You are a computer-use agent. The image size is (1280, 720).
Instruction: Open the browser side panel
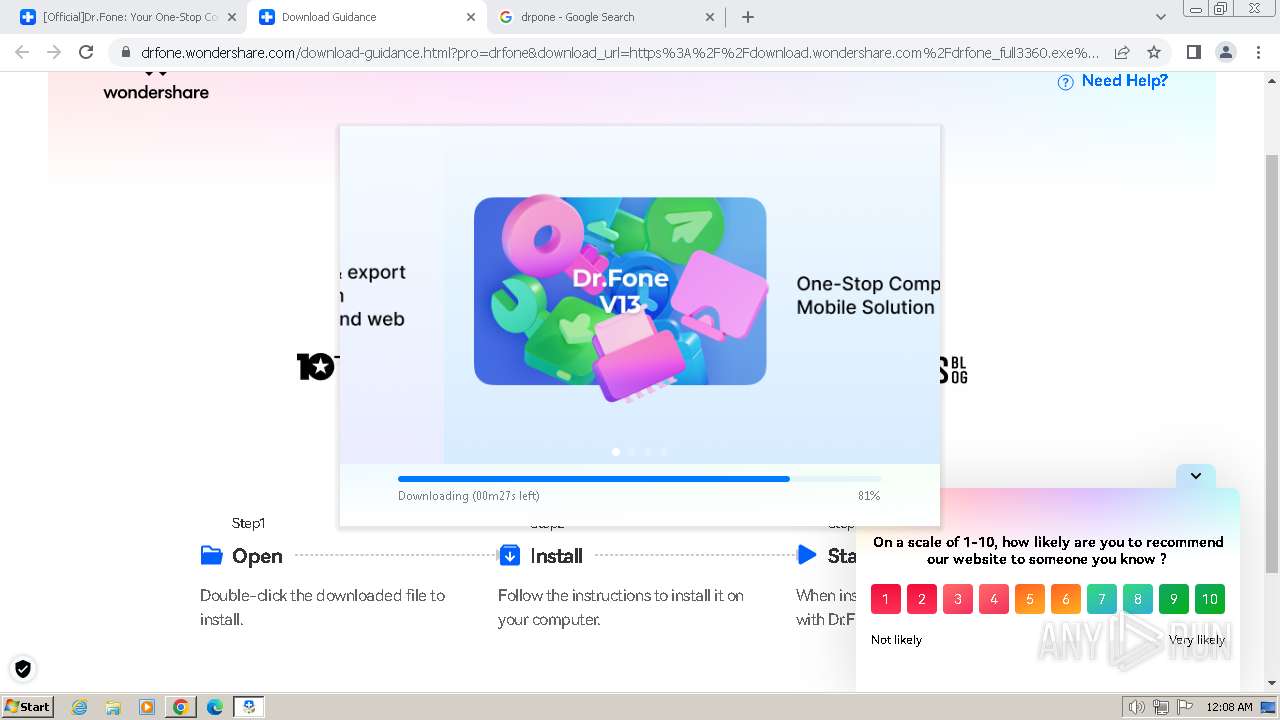[1193, 52]
